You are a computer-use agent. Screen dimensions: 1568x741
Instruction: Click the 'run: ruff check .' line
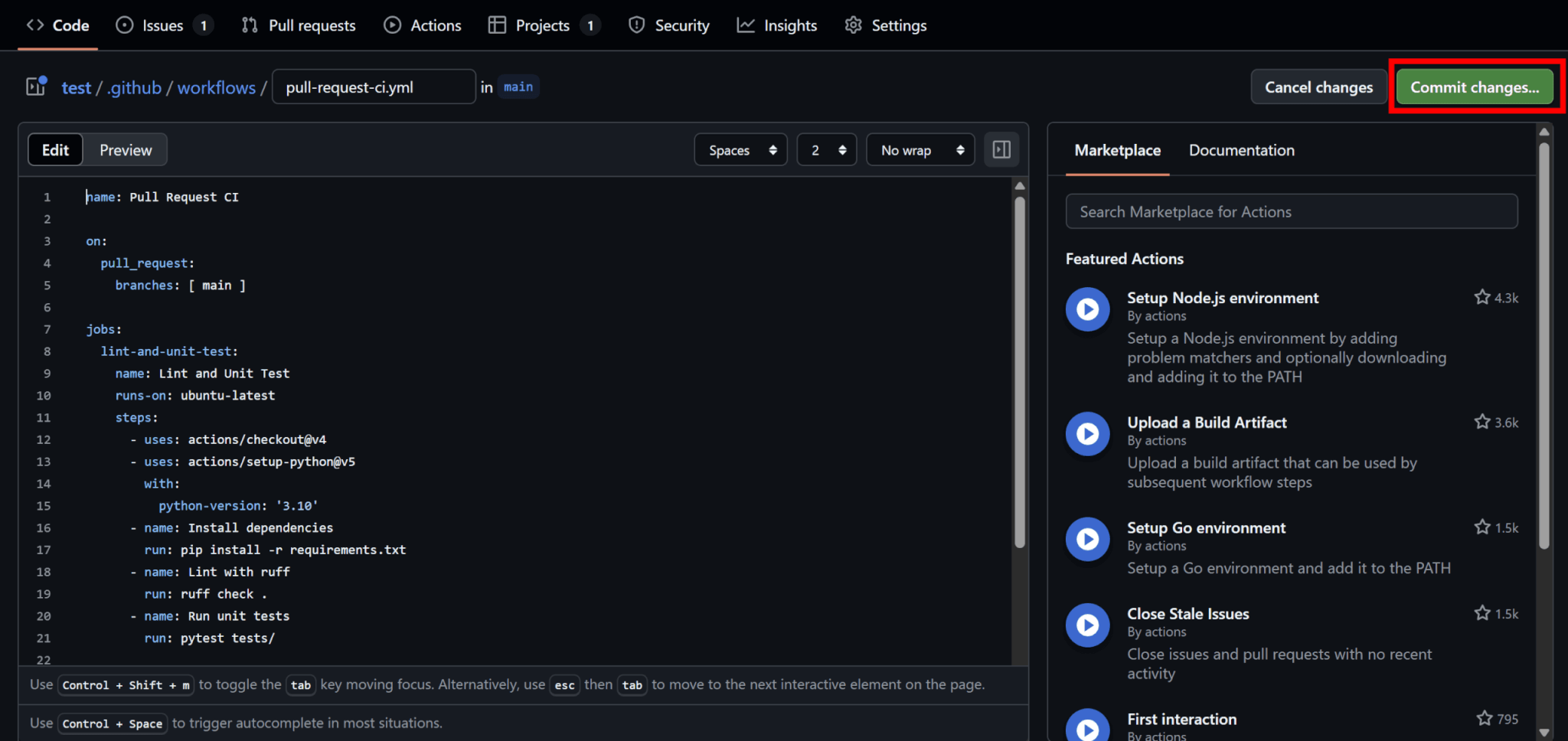[x=206, y=594]
